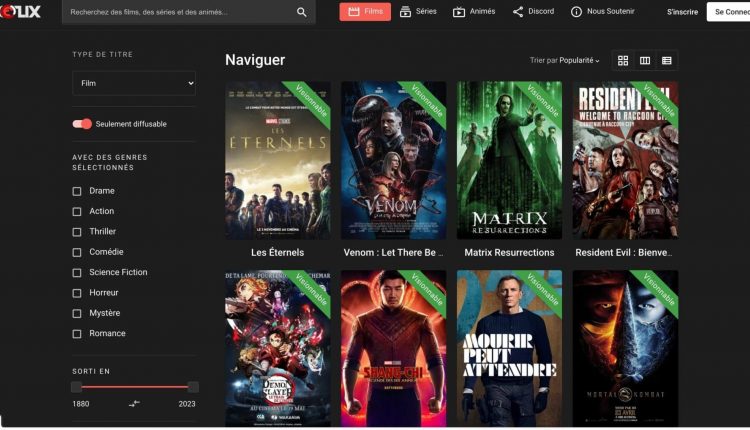Check the Science Fiction genre box
This screenshot has width=750, height=430.
tap(77, 273)
